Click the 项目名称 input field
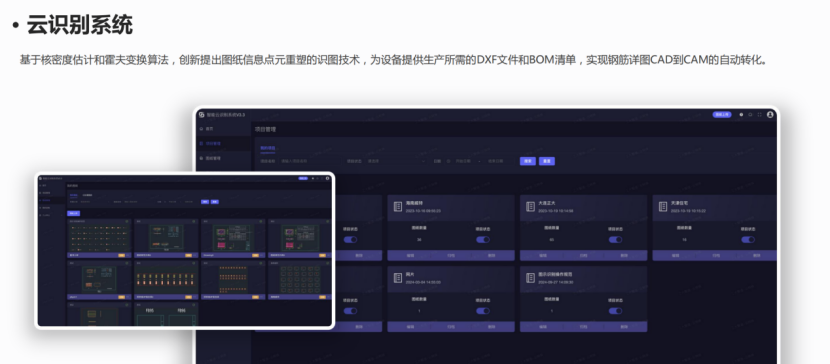Screen dimensions: 830x364 click(x=310, y=161)
